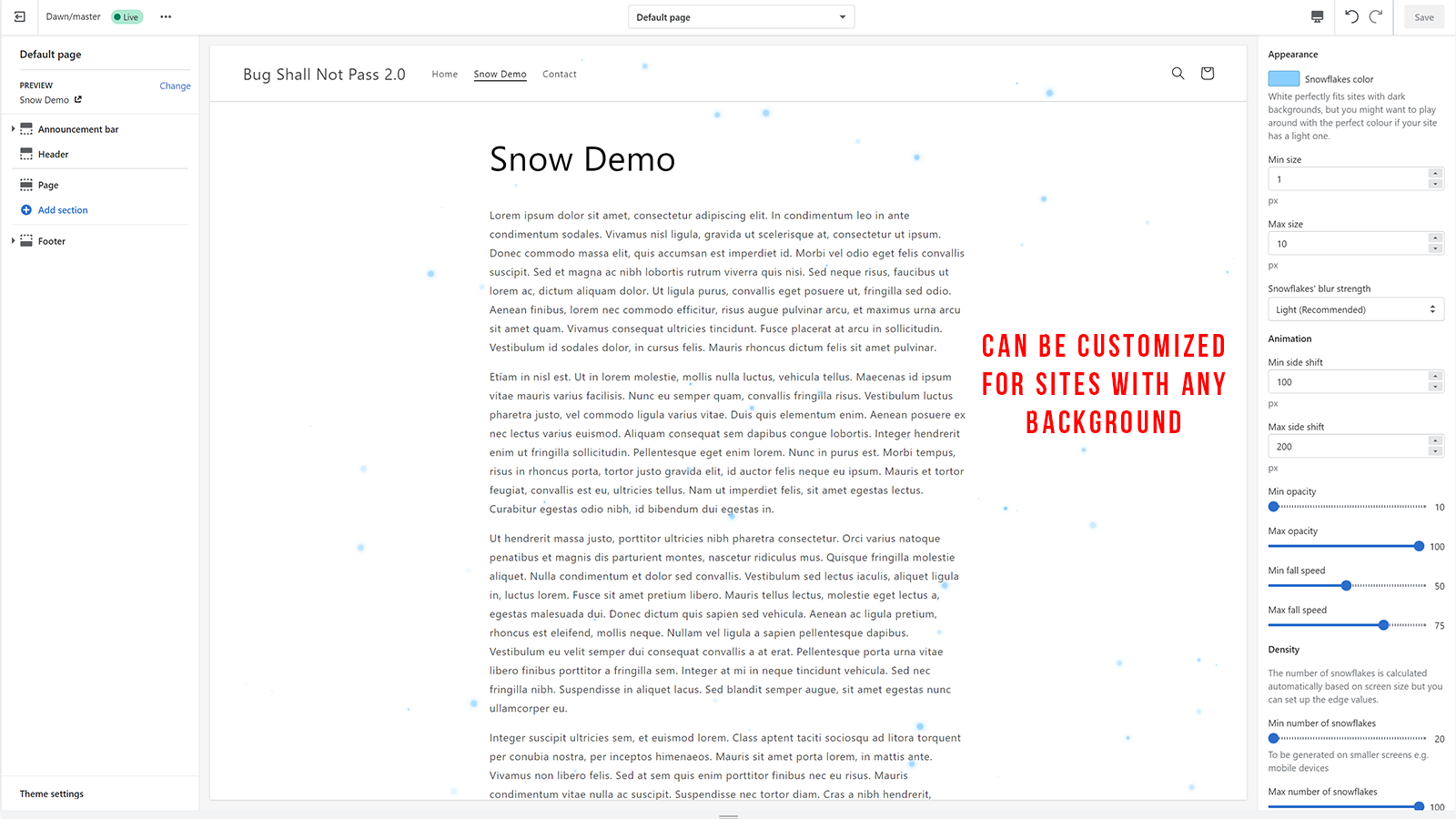Image resolution: width=1456 pixels, height=819 pixels.
Task: Open Snowflakes' blur strength dropdown
Action: click(1356, 309)
